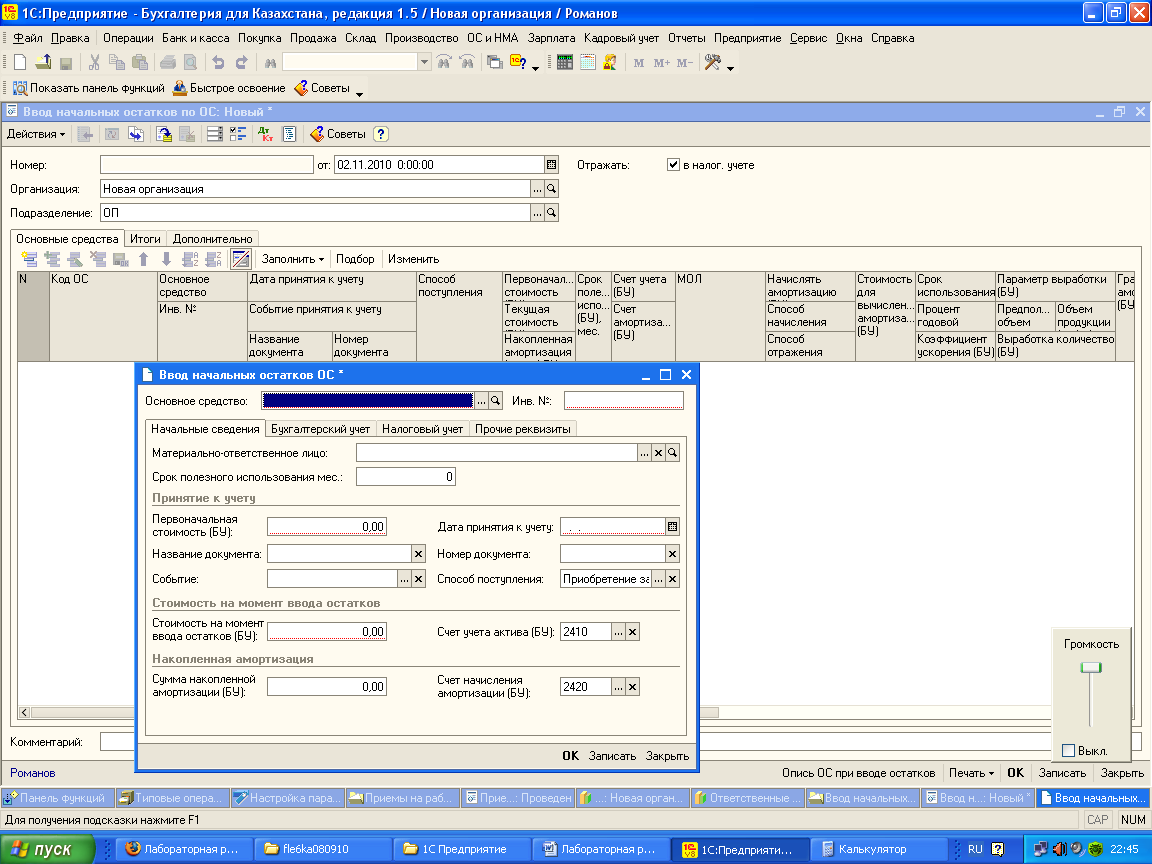Click the Cut scissors icon
This screenshot has height=864, width=1152.
tap(94, 63)
